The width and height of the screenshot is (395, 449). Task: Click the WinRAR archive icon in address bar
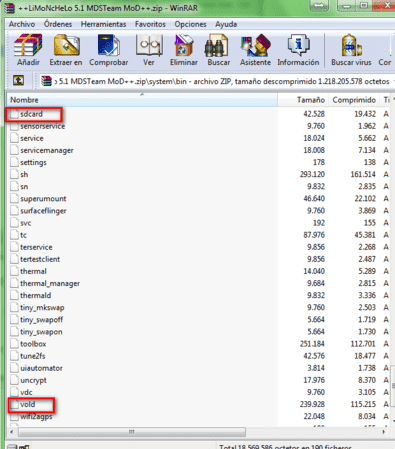point(46,81)
